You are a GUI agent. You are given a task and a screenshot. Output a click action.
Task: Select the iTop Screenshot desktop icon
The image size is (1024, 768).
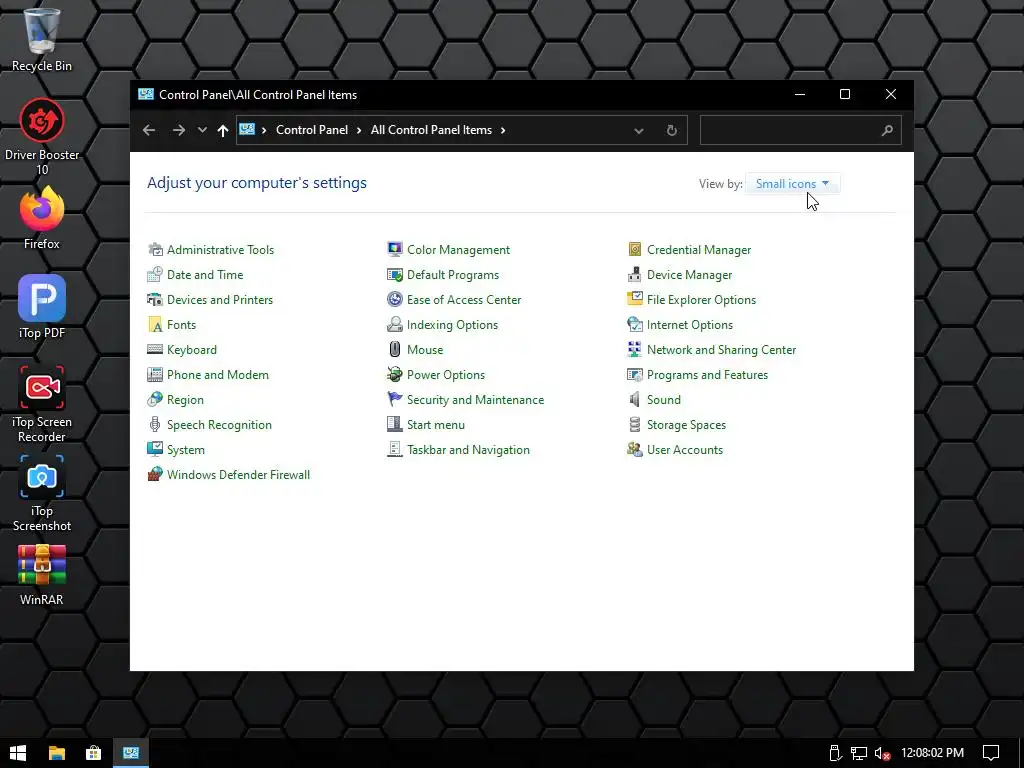pos(42,493)
